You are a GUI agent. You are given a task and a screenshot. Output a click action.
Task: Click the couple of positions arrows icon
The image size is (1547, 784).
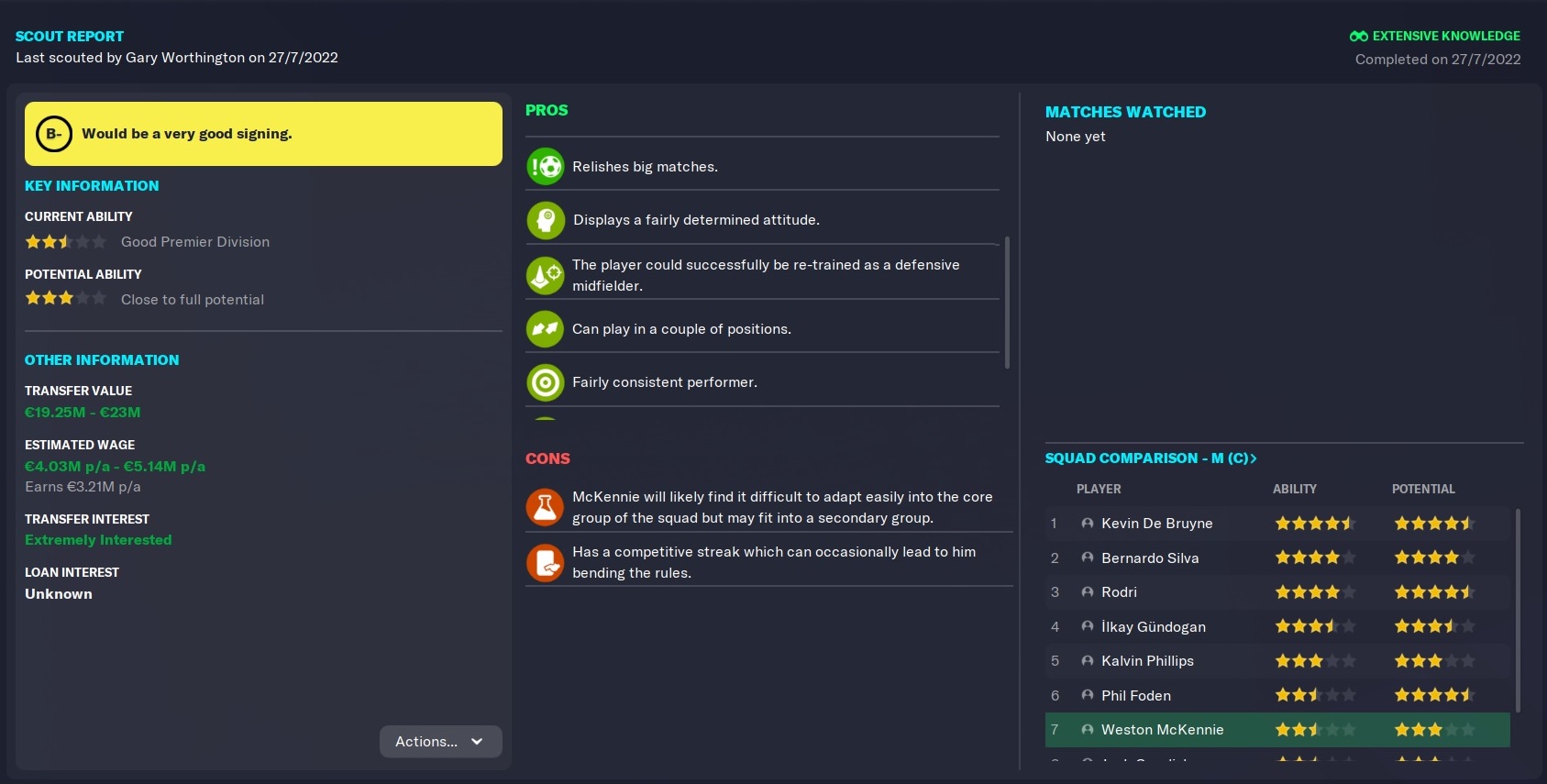click(x=546, y=329)
